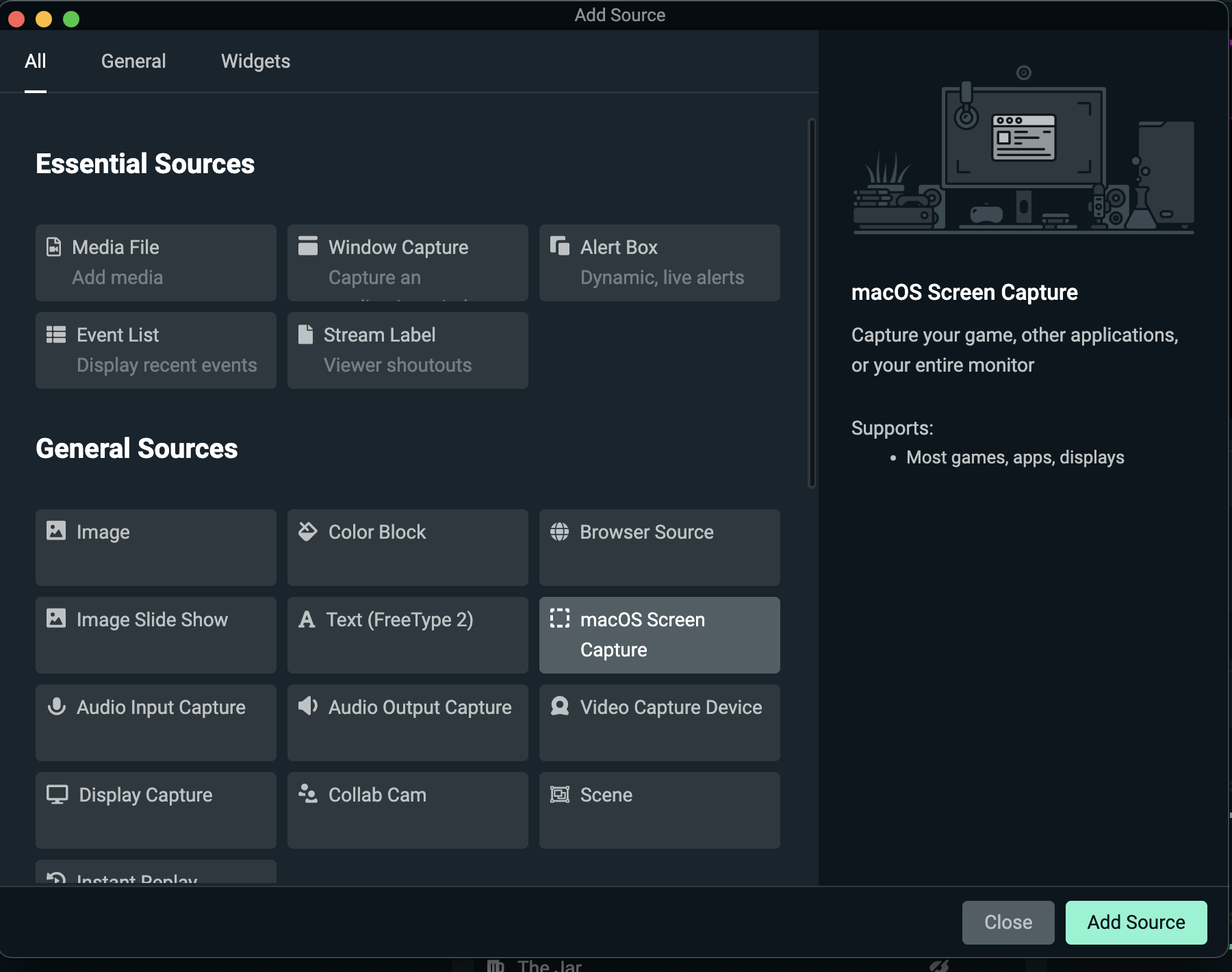This screenshot has height=972, width=1232.
Task: Select the Image source
Action: click(x=155, y=547)
